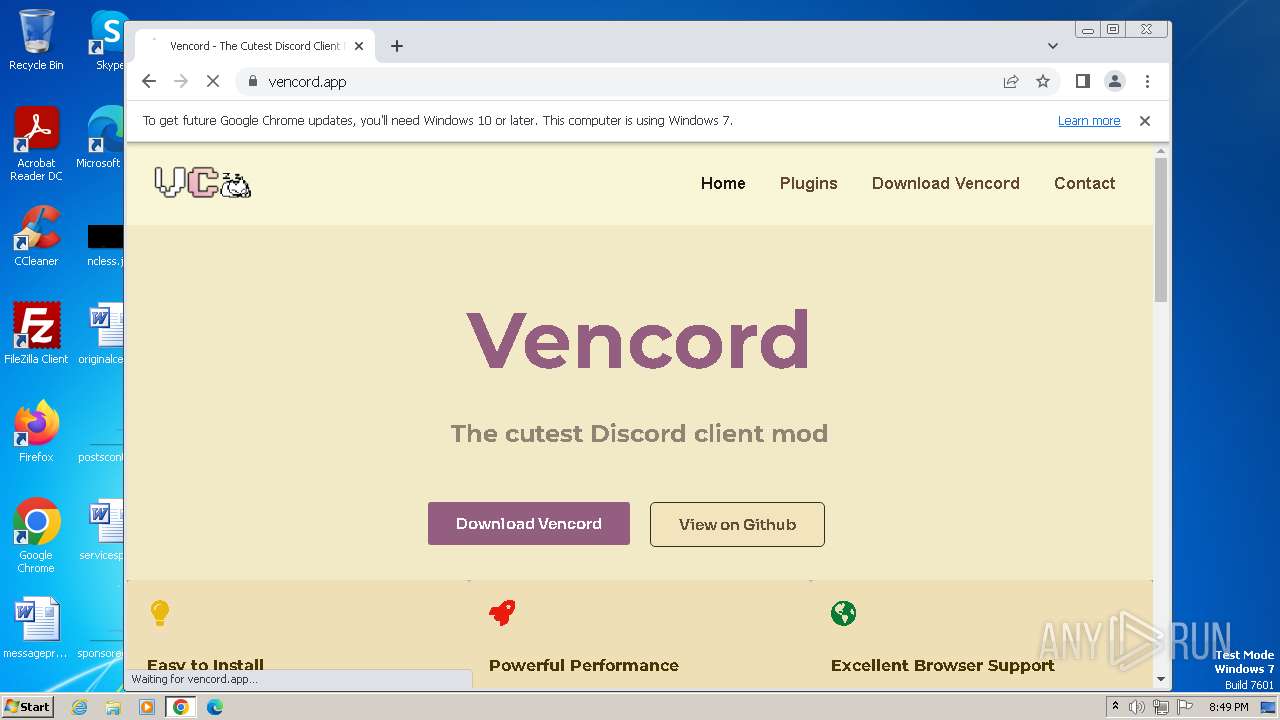Click the Download Vencord purple button
Screen dimensions: 1280x720
click(x=529, y=524)
